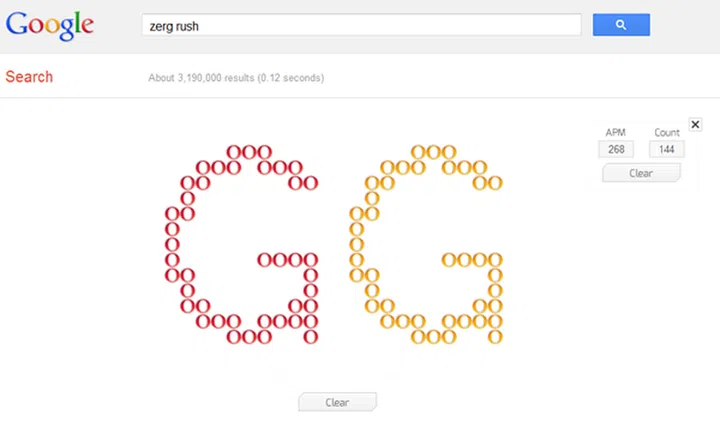Focus the search box containing zerg rush
This screenshot has height=422, width=720.
(361, 25)
